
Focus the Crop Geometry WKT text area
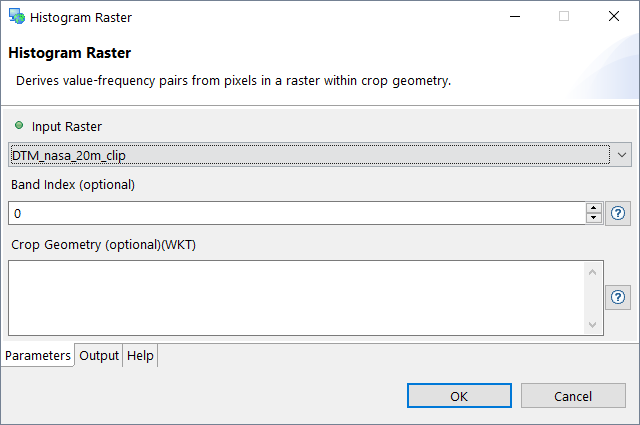[296, 297]
